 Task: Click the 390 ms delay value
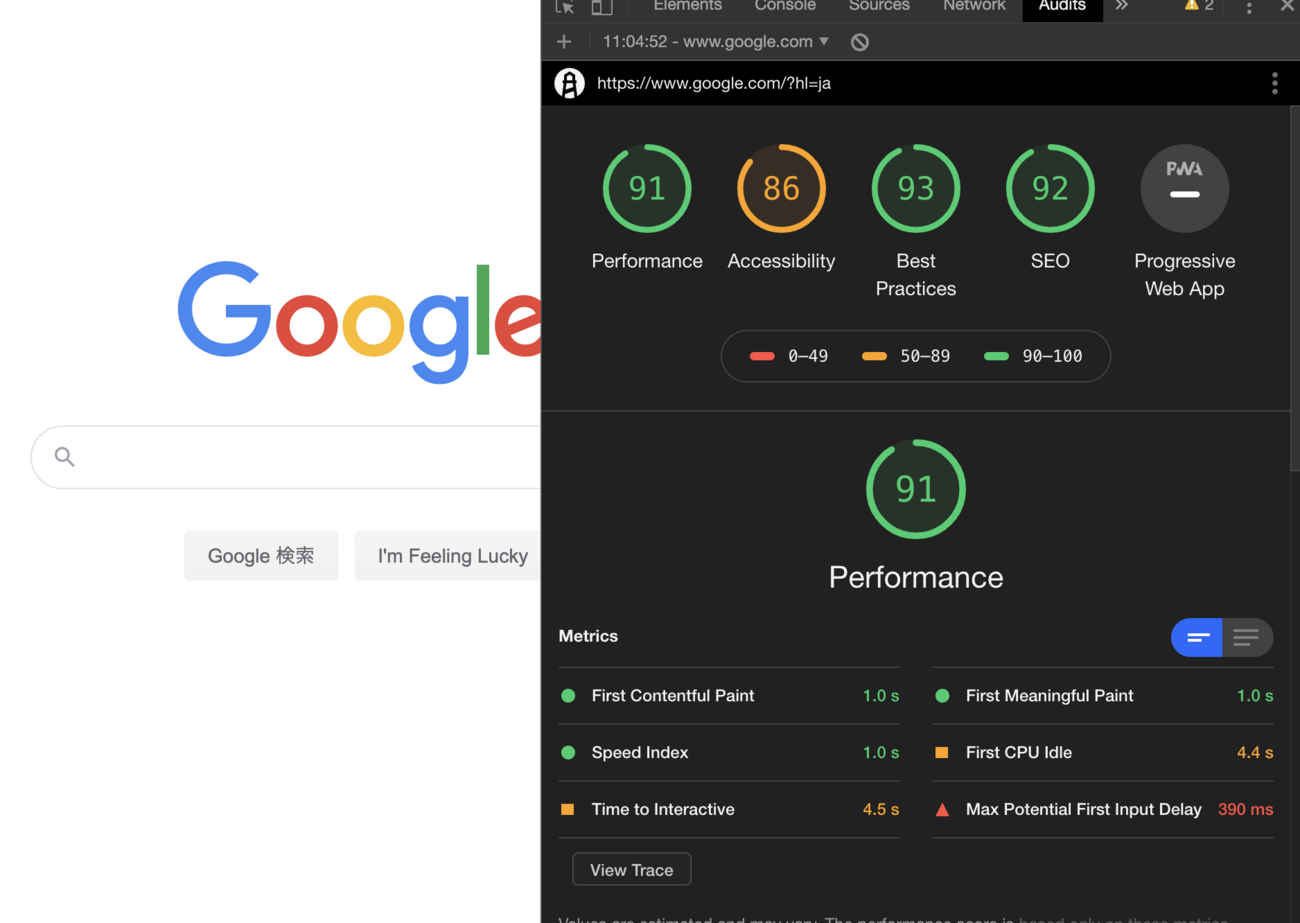[x=1245, y=810]
